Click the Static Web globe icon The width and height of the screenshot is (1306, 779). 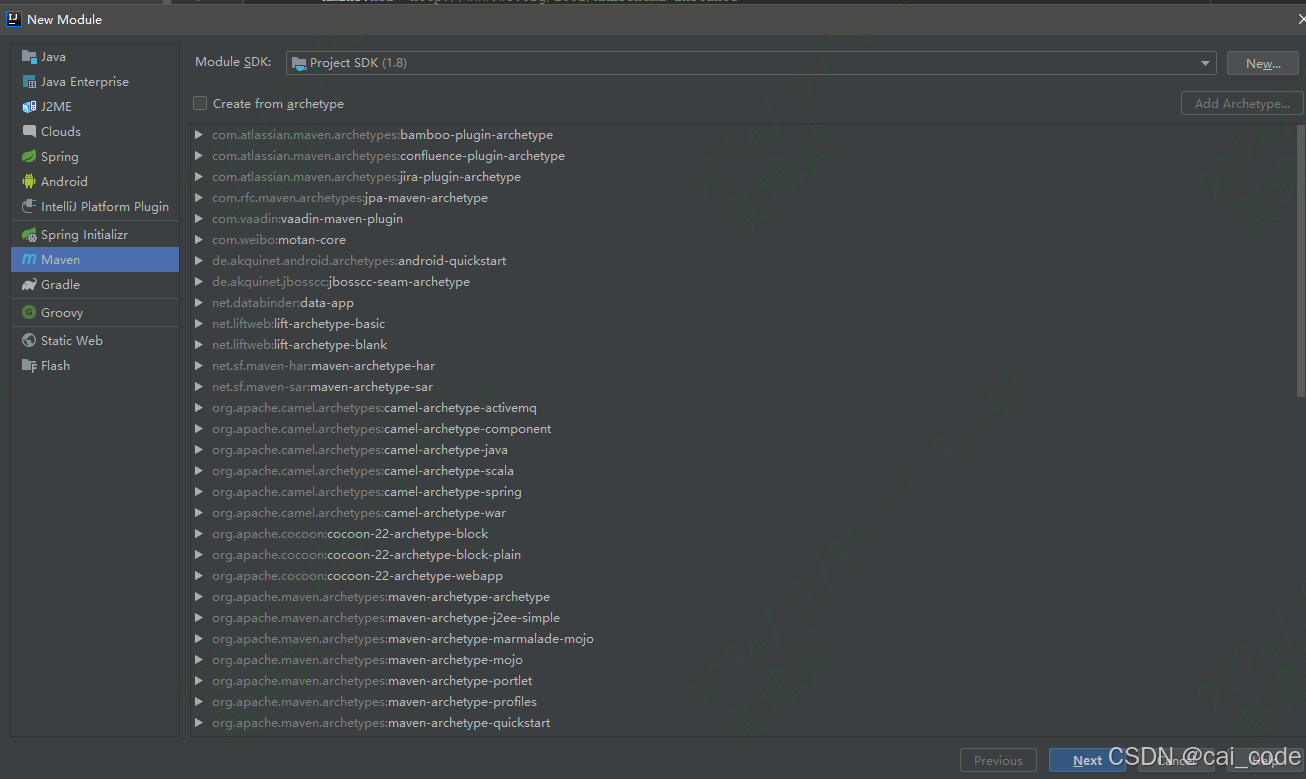pyautogui.click(x=29, y=341)
